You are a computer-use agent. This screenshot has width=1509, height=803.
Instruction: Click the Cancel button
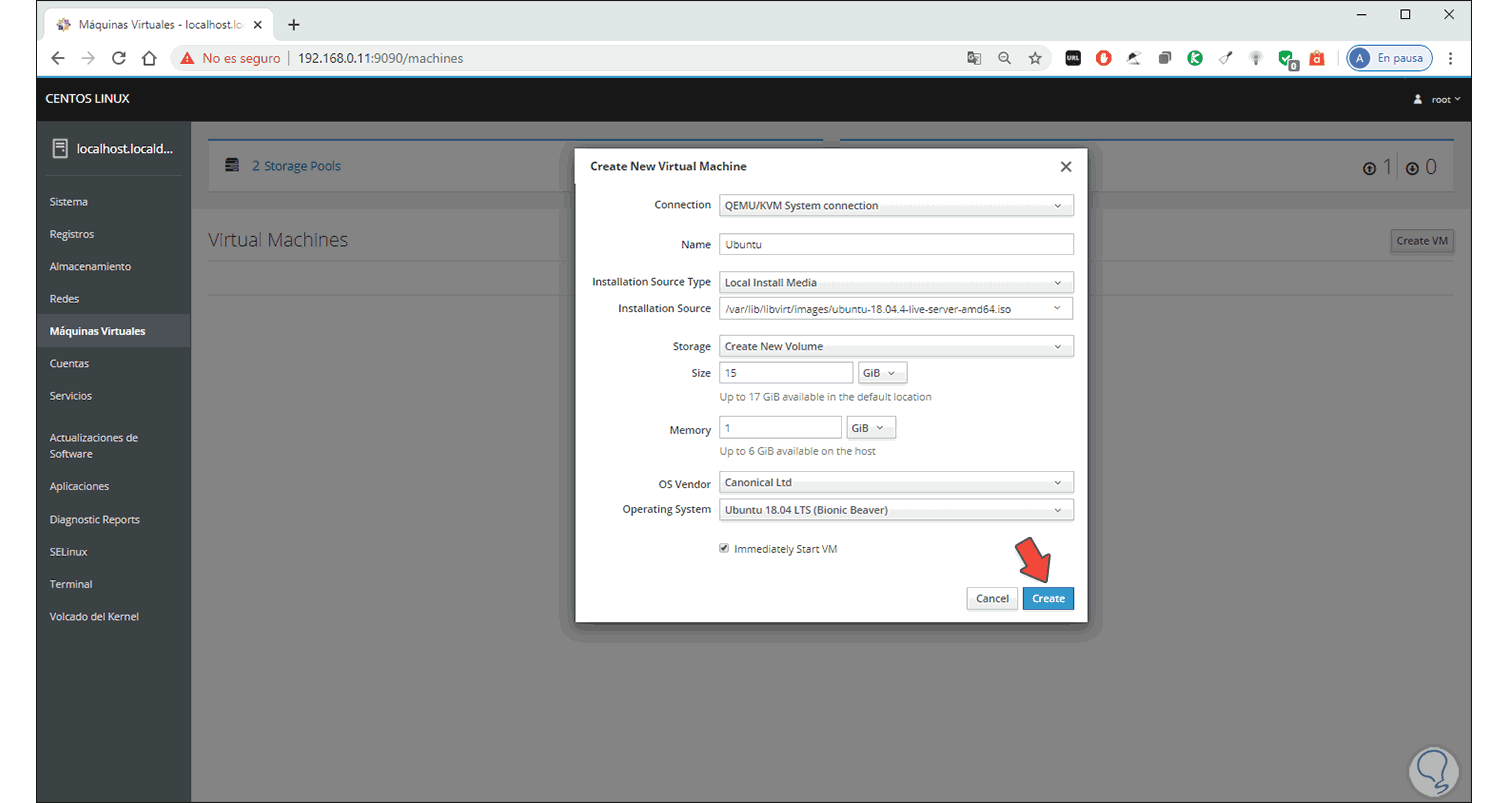(x=992, y=598)
